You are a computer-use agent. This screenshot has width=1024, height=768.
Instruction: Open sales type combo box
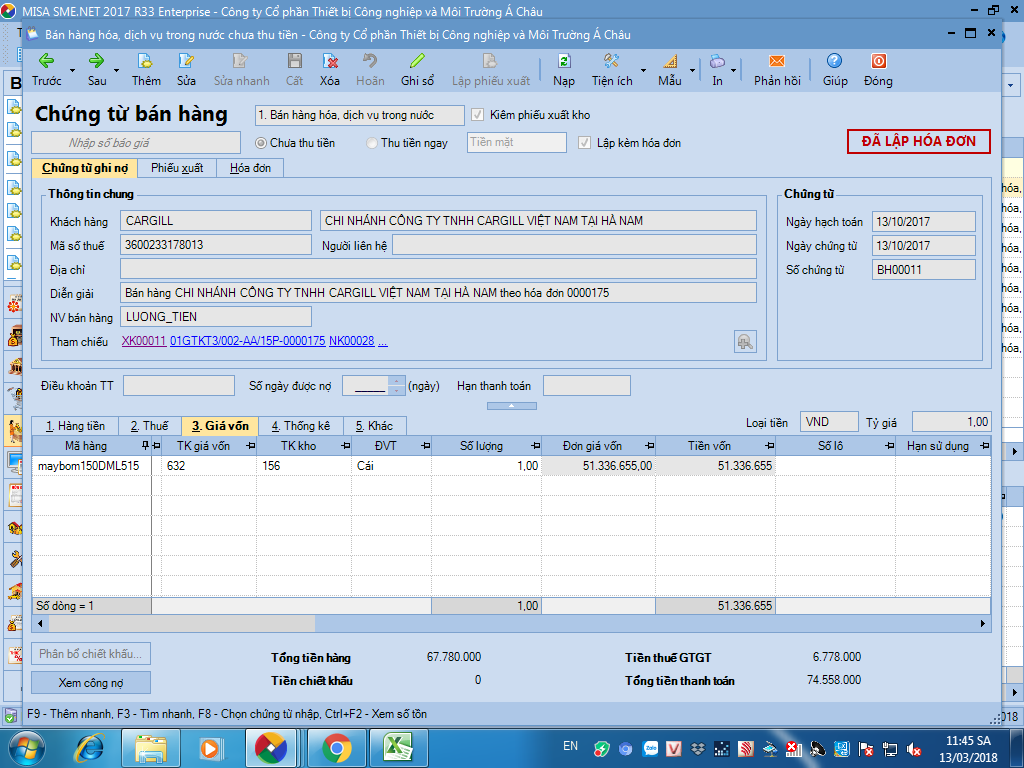click(x=359, y=115)
